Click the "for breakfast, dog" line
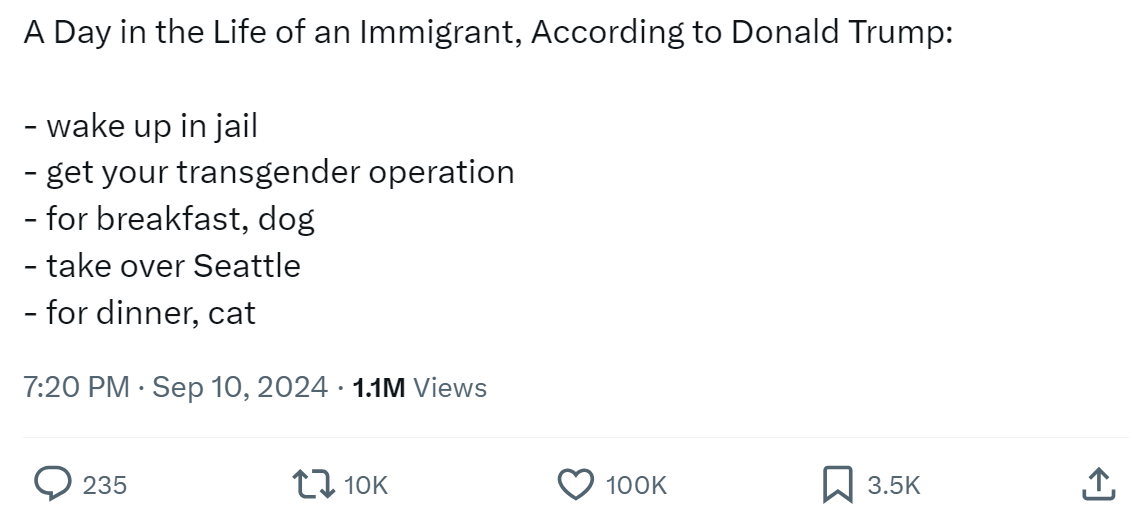 click(180, 219)
